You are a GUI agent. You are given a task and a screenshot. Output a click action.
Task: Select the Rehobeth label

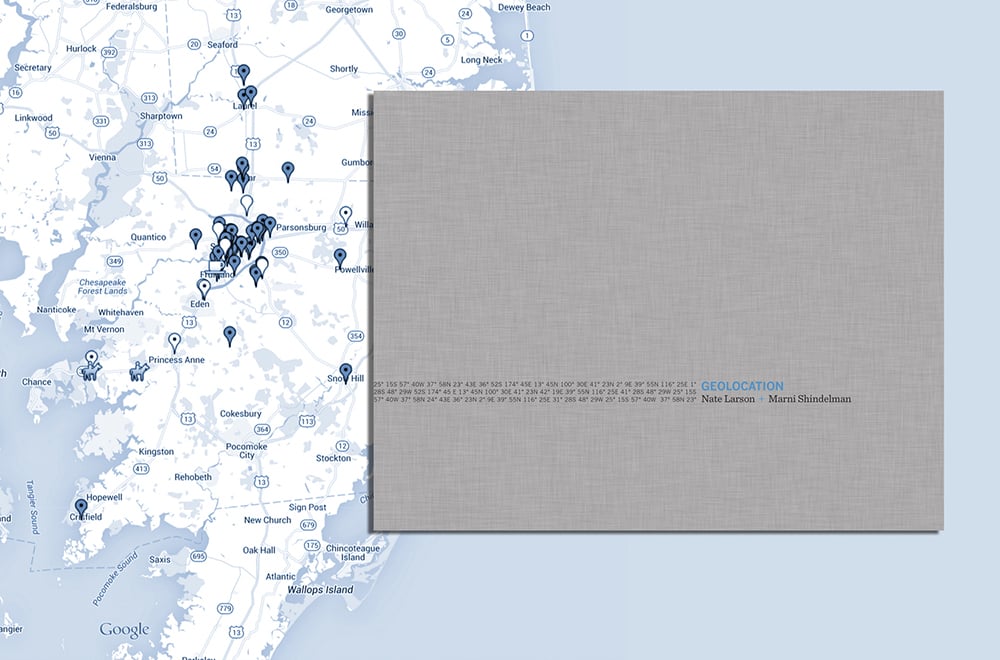point(193,477)
